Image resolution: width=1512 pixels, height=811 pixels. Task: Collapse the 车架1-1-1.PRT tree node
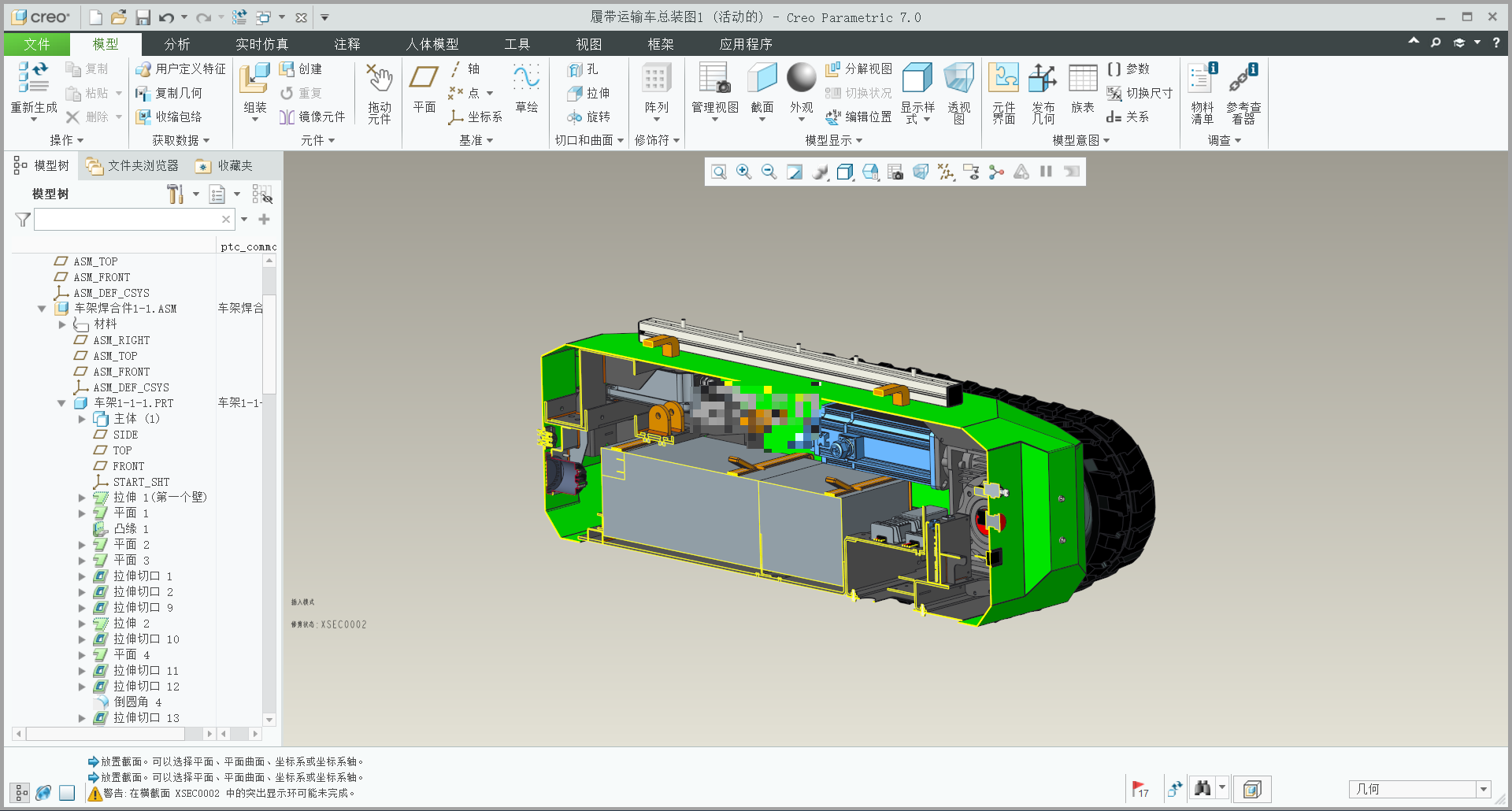[x=61, y=403]
